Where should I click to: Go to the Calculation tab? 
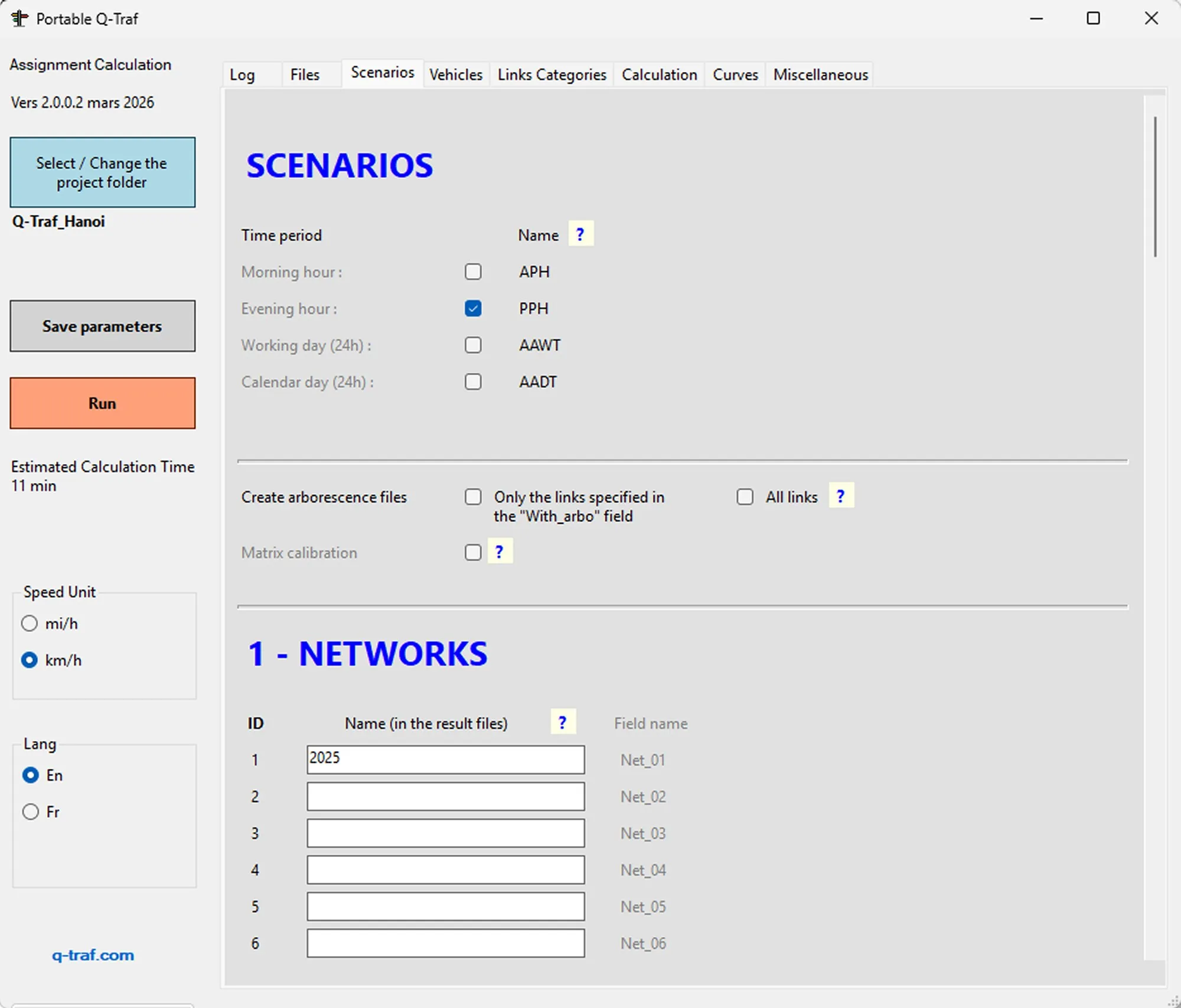pyautogui.click(x=659, y=75)
